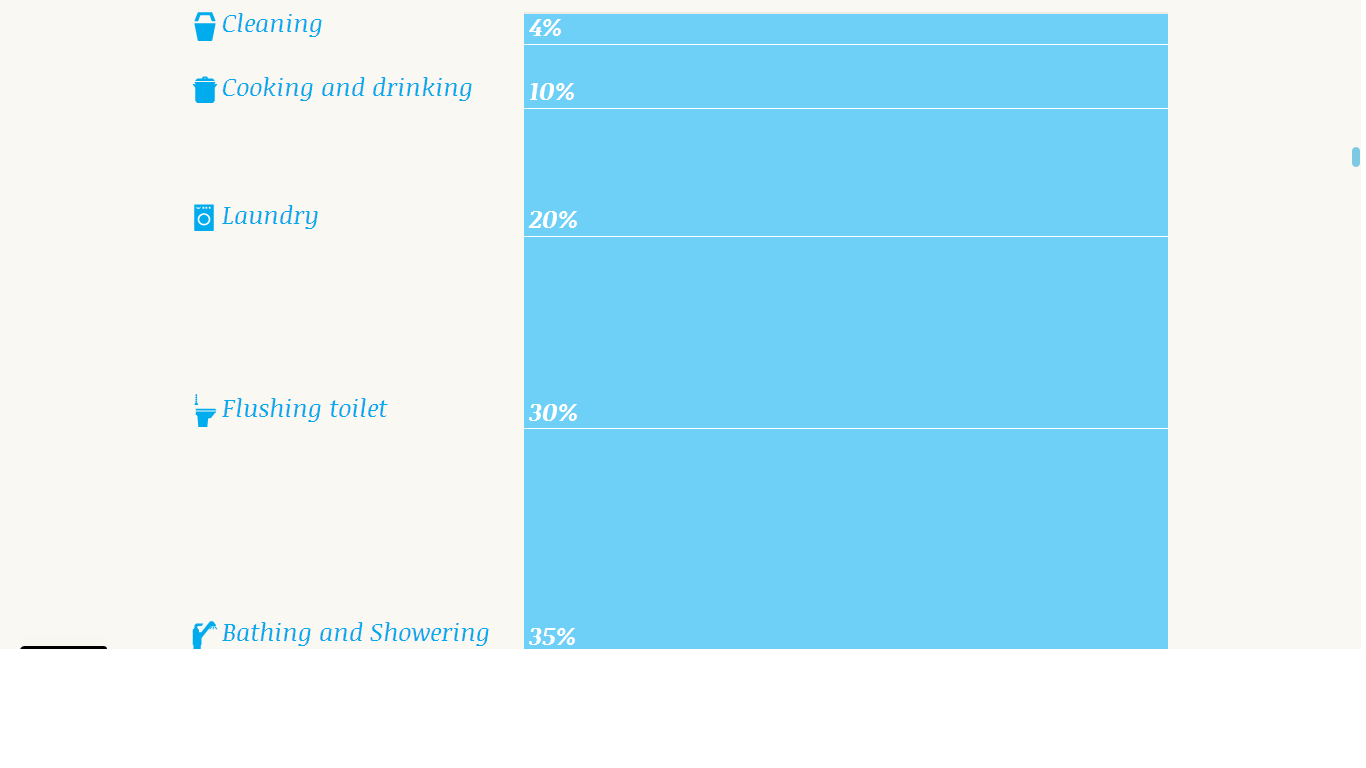Click the 35% value in chart
1366x768 pixels.
pyautogui.click(x=552, y=637)
